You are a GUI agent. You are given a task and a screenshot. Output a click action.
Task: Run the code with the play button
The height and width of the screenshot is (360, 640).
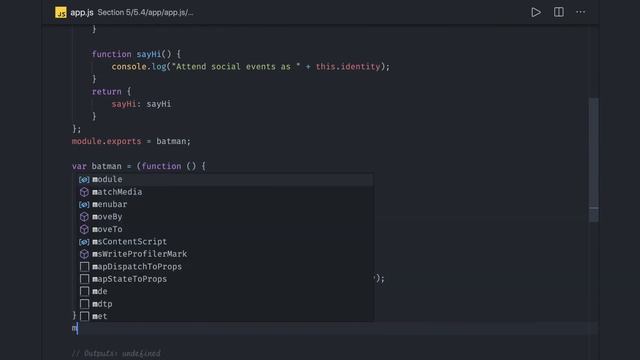(536, 12)
